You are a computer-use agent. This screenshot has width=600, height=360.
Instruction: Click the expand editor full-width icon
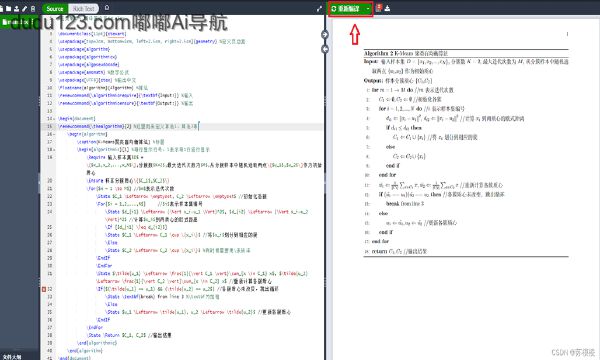click(x=320, y=8)
